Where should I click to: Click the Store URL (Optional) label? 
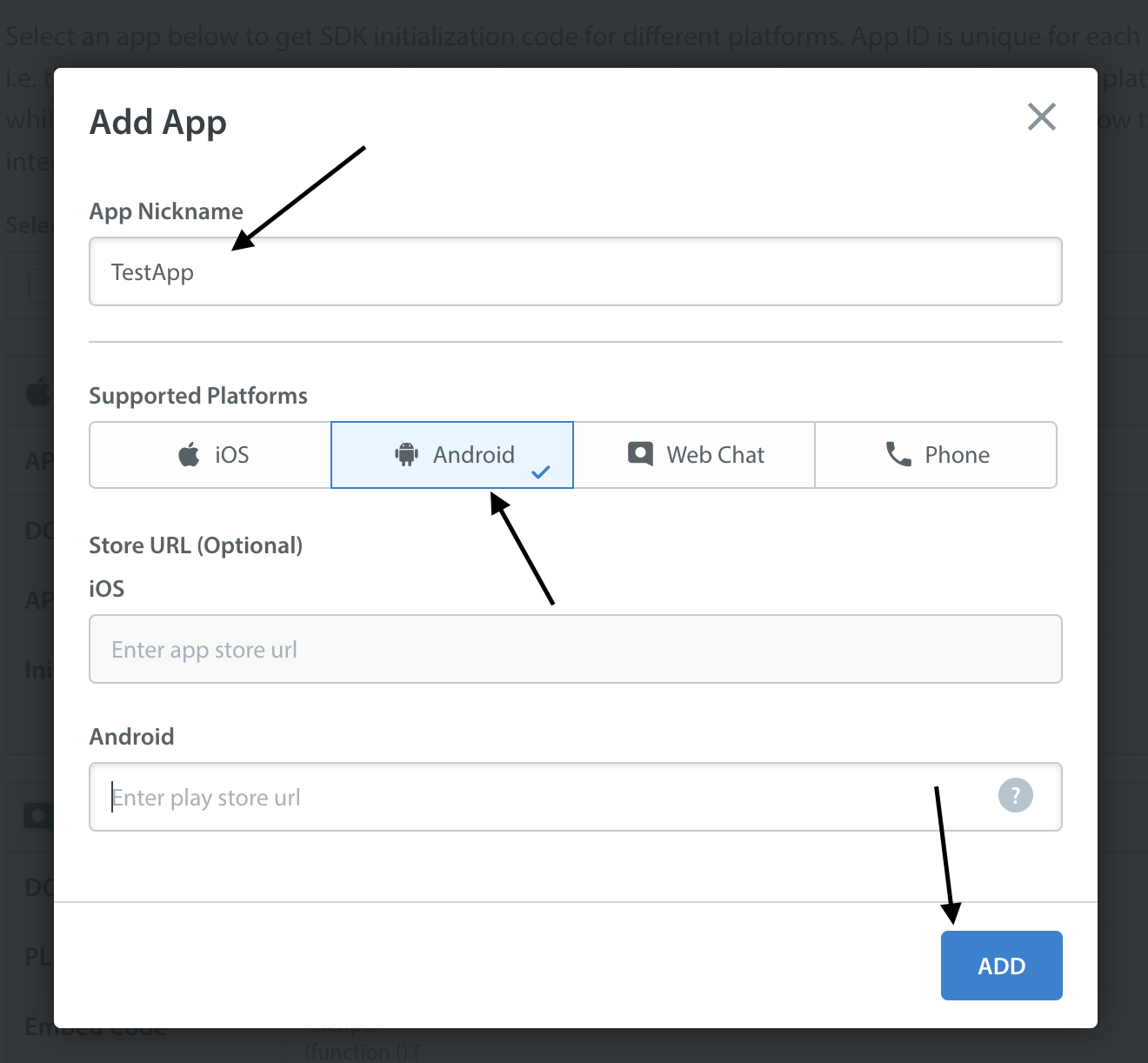[196, 545]
